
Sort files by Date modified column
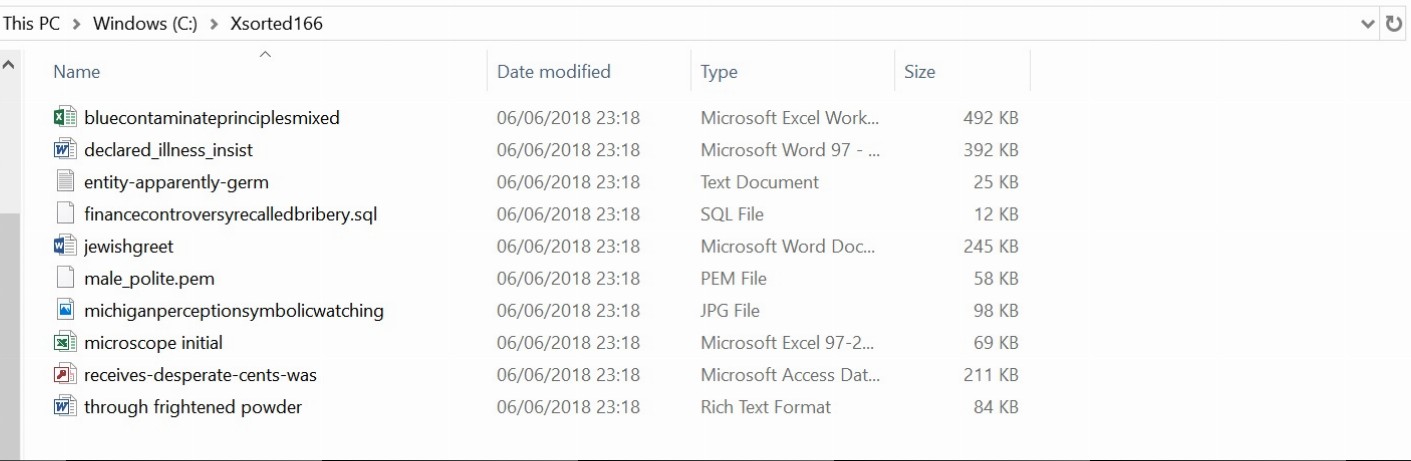coord(589,72)
